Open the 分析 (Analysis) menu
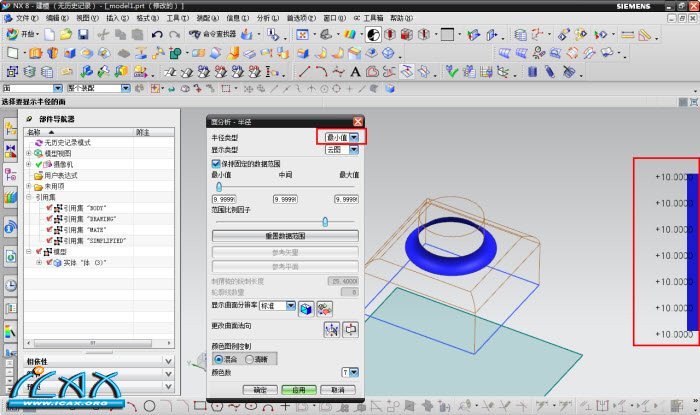The image size is (700, 415). (x=268, y=18)
